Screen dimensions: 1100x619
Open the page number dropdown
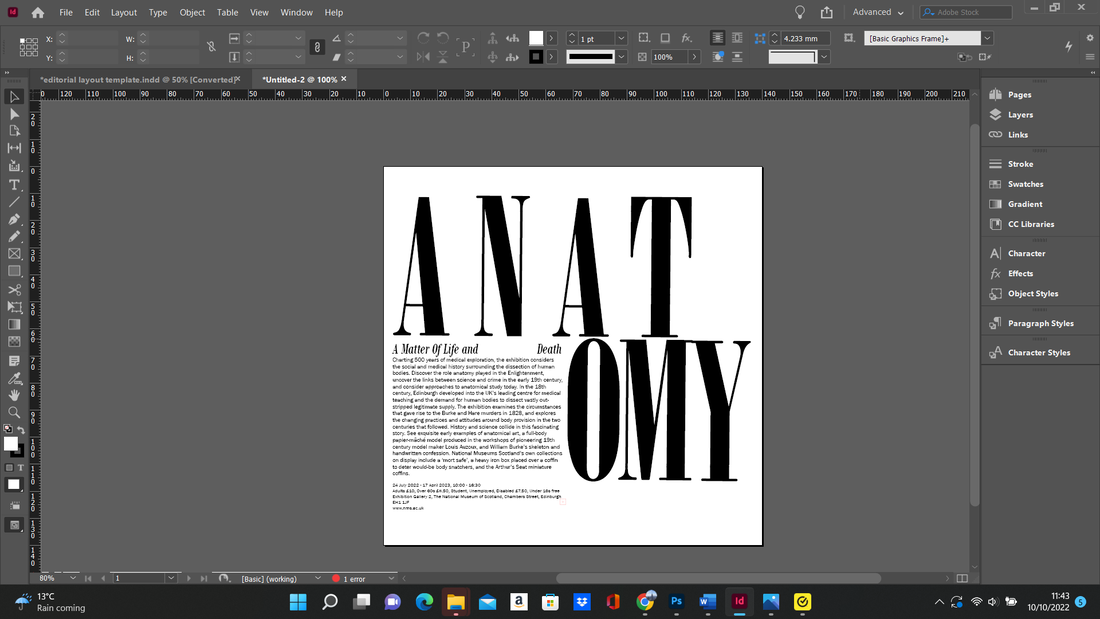coord(170,578)
